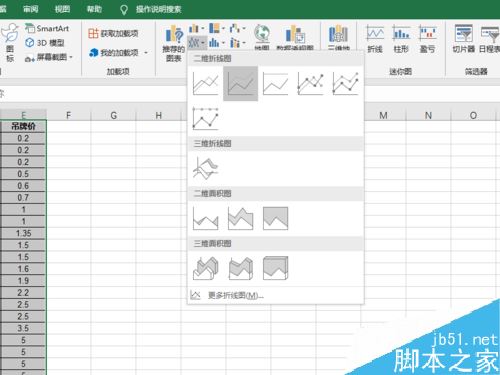Screen dimensions: 500x375
Task: Select column F header
Action: pyautogui.click(x=68, y=115)
